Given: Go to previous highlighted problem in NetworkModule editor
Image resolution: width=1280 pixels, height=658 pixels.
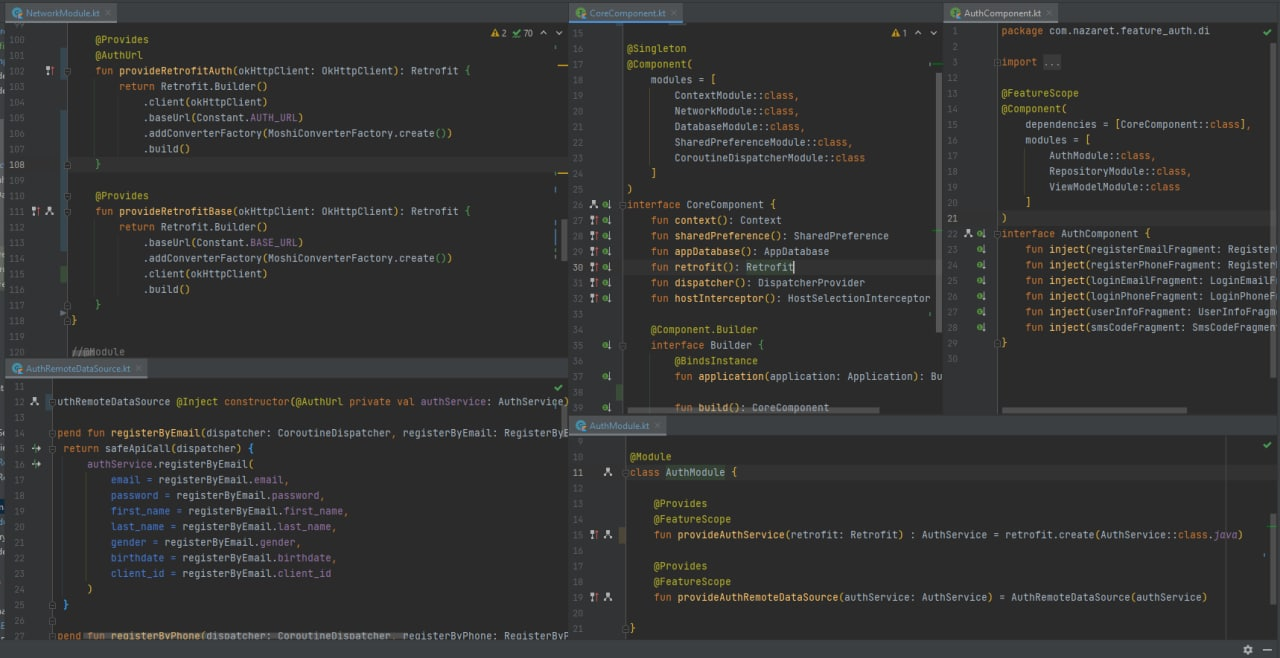Looking at the screenshot, I should (x=545, y=33).
